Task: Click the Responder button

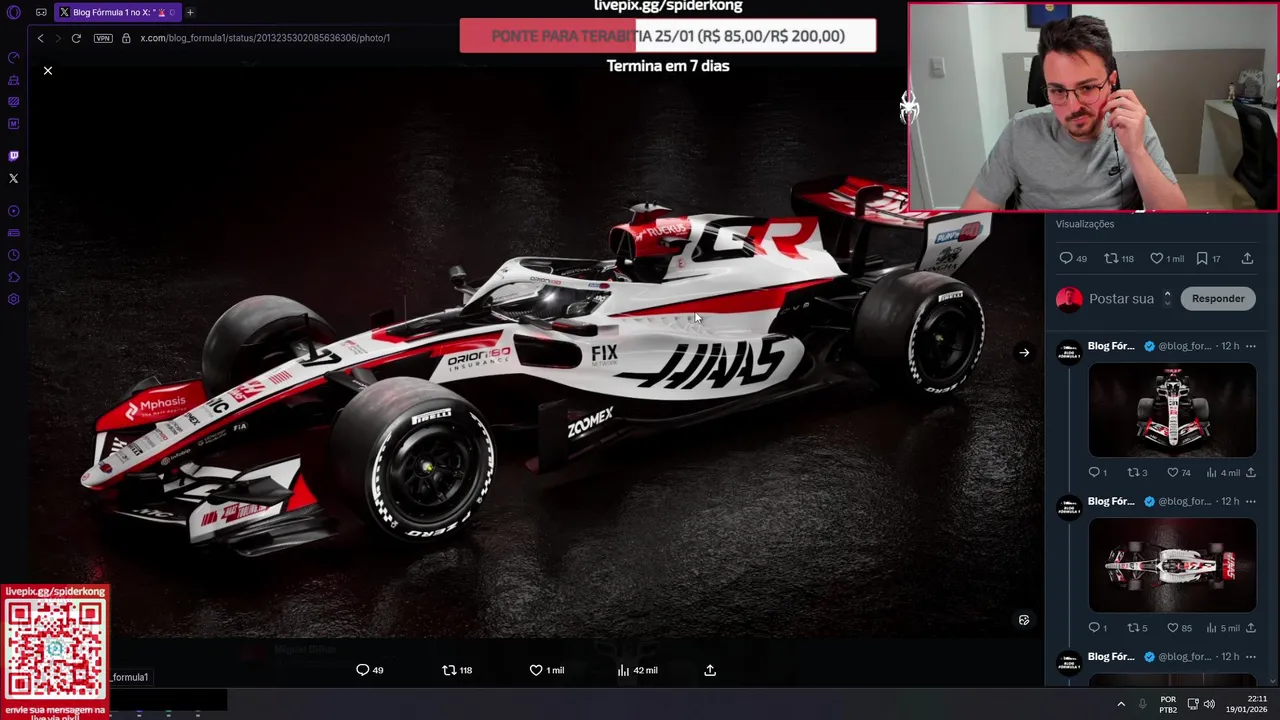Action: pyautogui.click(x=1218, y=298)
